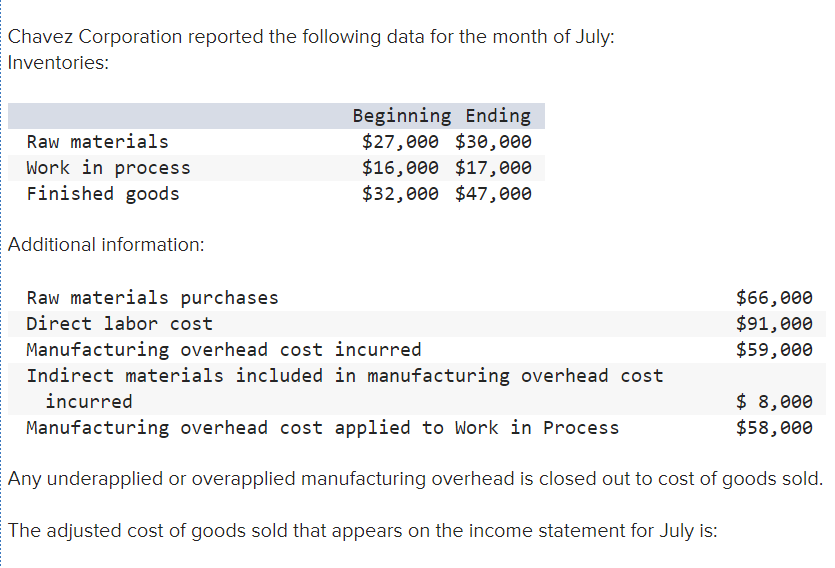835x568 pixels.
Task: Select the Ending column header
Action: [x=498, y=116]
